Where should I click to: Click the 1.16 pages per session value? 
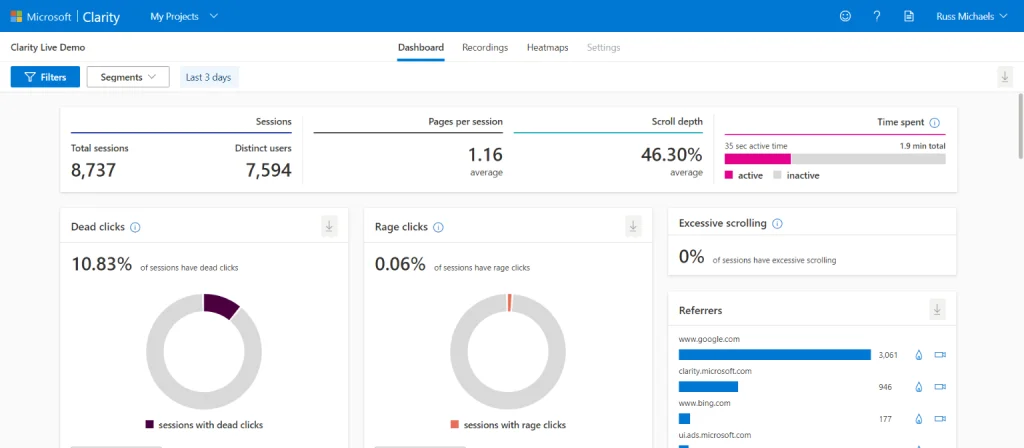(485, 155)
